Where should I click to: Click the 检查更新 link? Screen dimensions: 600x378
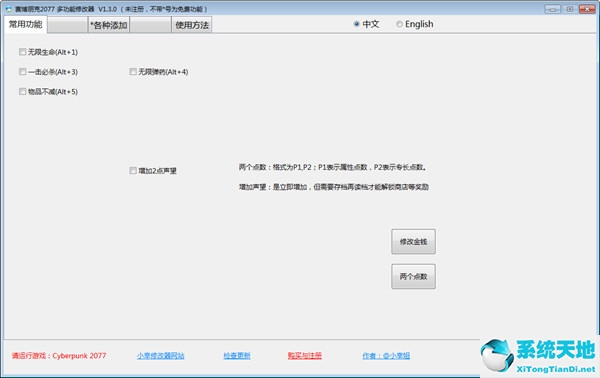tap(237, 356)
